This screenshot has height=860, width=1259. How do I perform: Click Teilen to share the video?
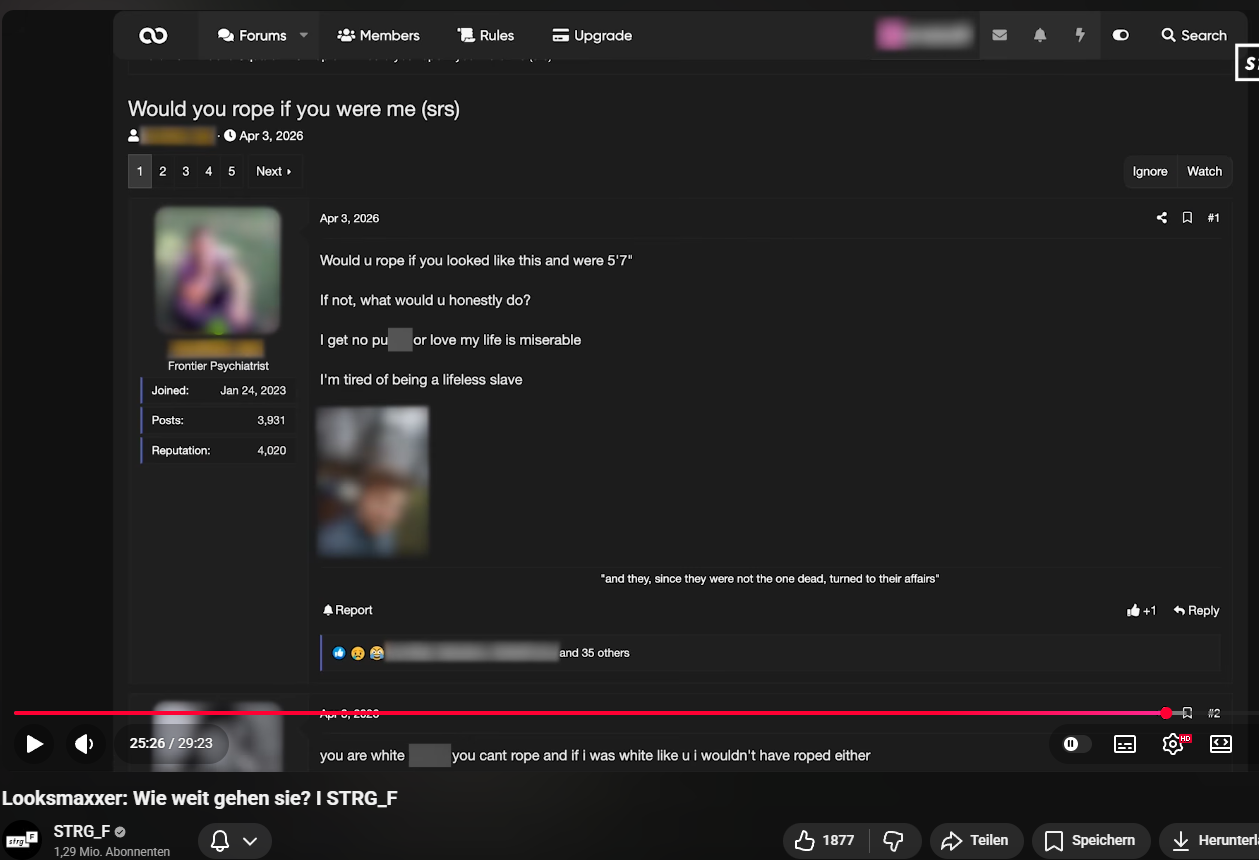pos(976,841)
